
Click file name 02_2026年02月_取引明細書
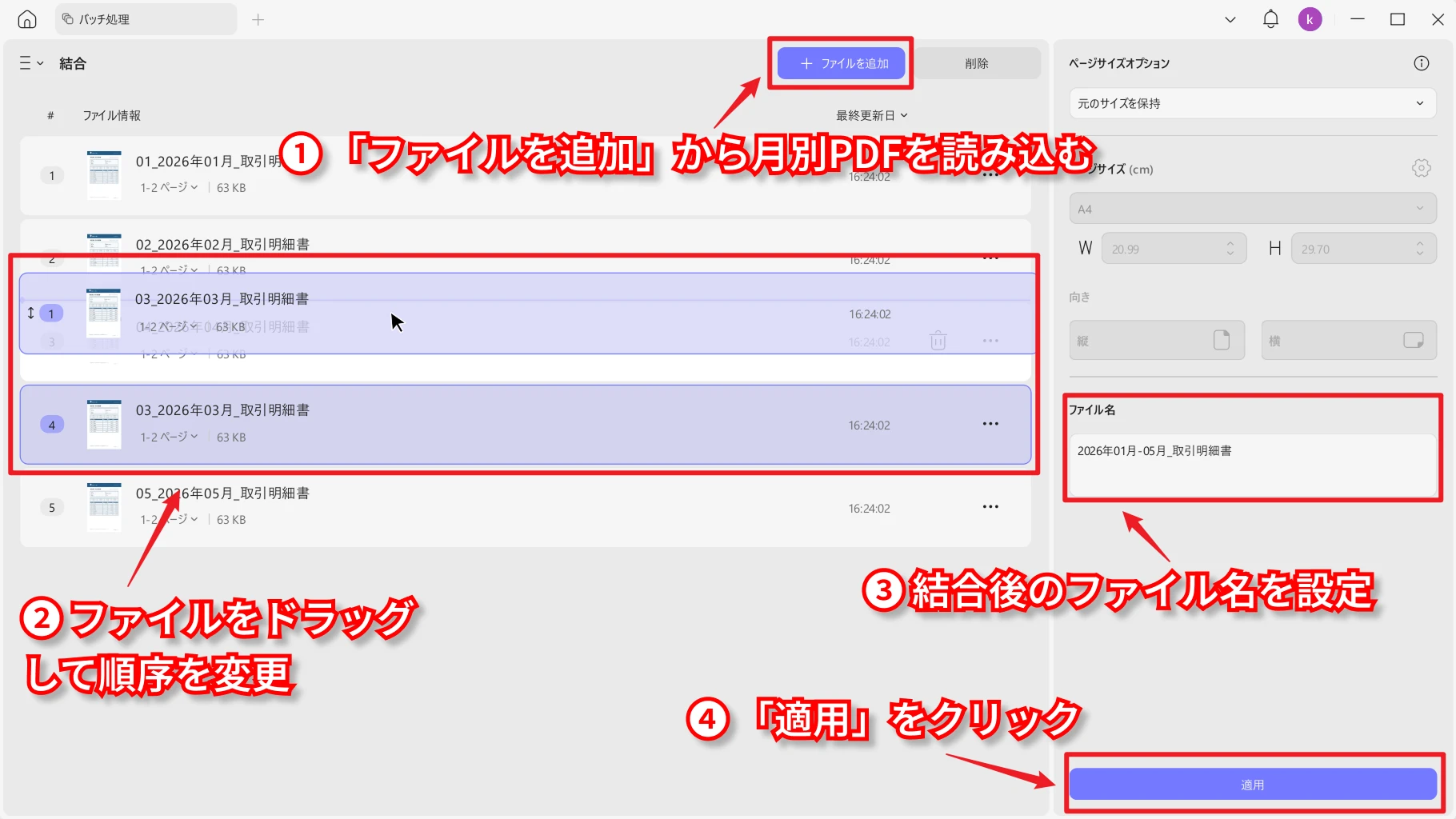222,245
